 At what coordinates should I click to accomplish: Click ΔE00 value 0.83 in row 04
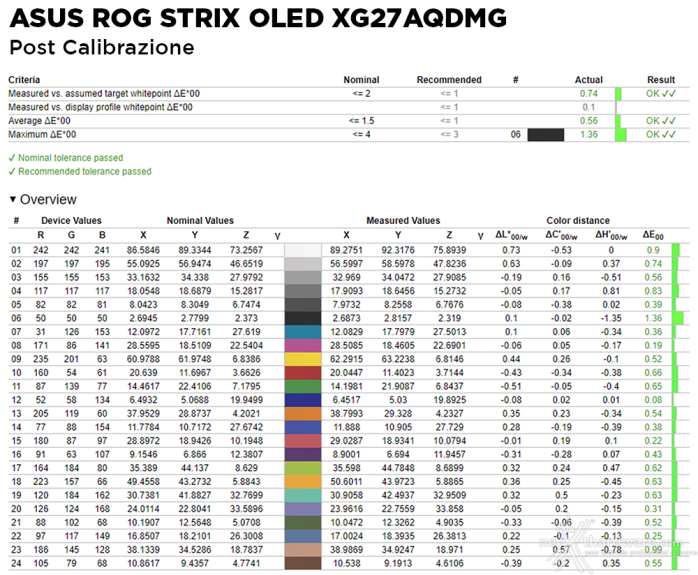(x=653, y=291)
